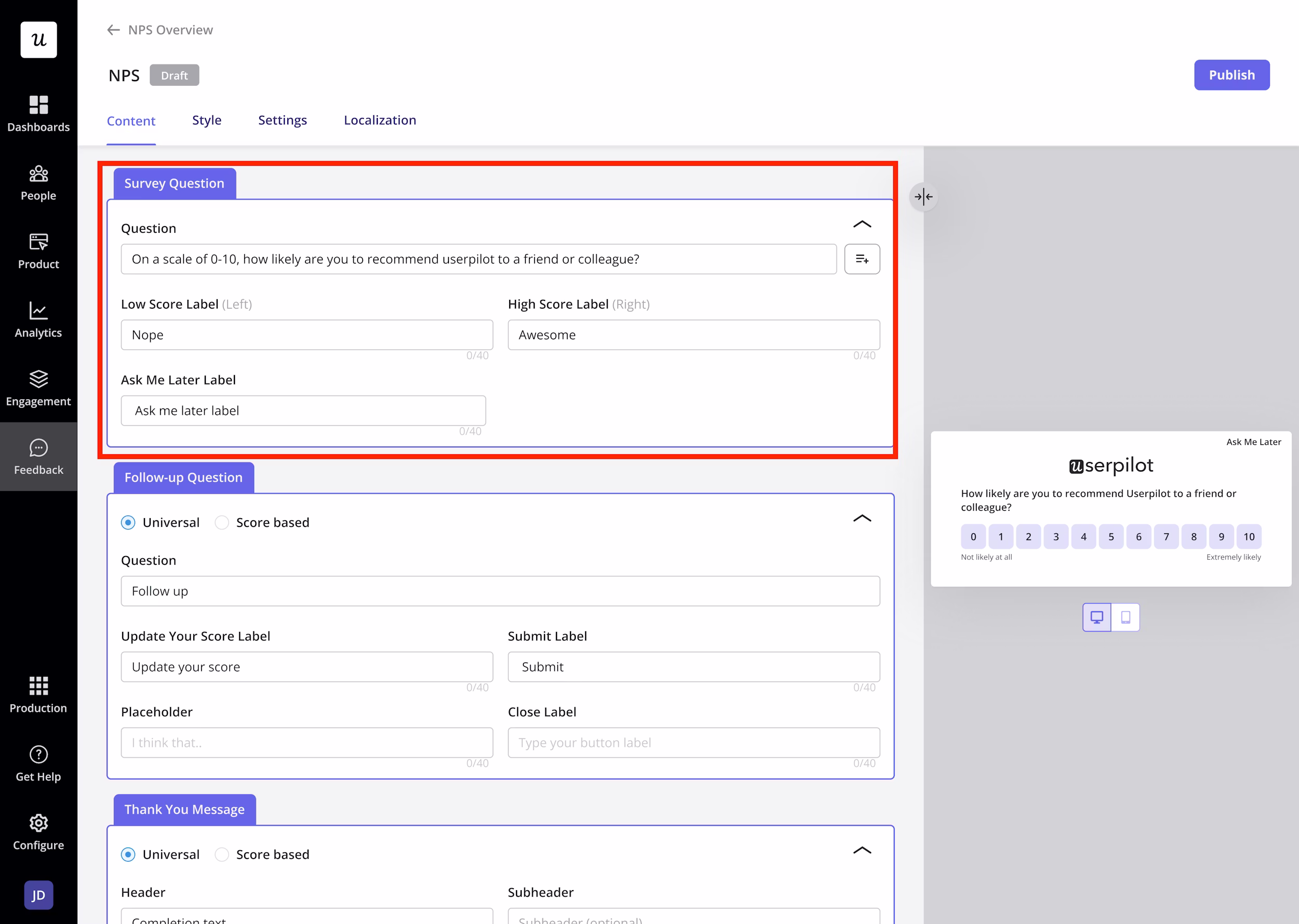Select Score based for the Follow-up Question
Image resolution: width=1299 pixels, height=924 pixels.
click(x=221, y=522)
